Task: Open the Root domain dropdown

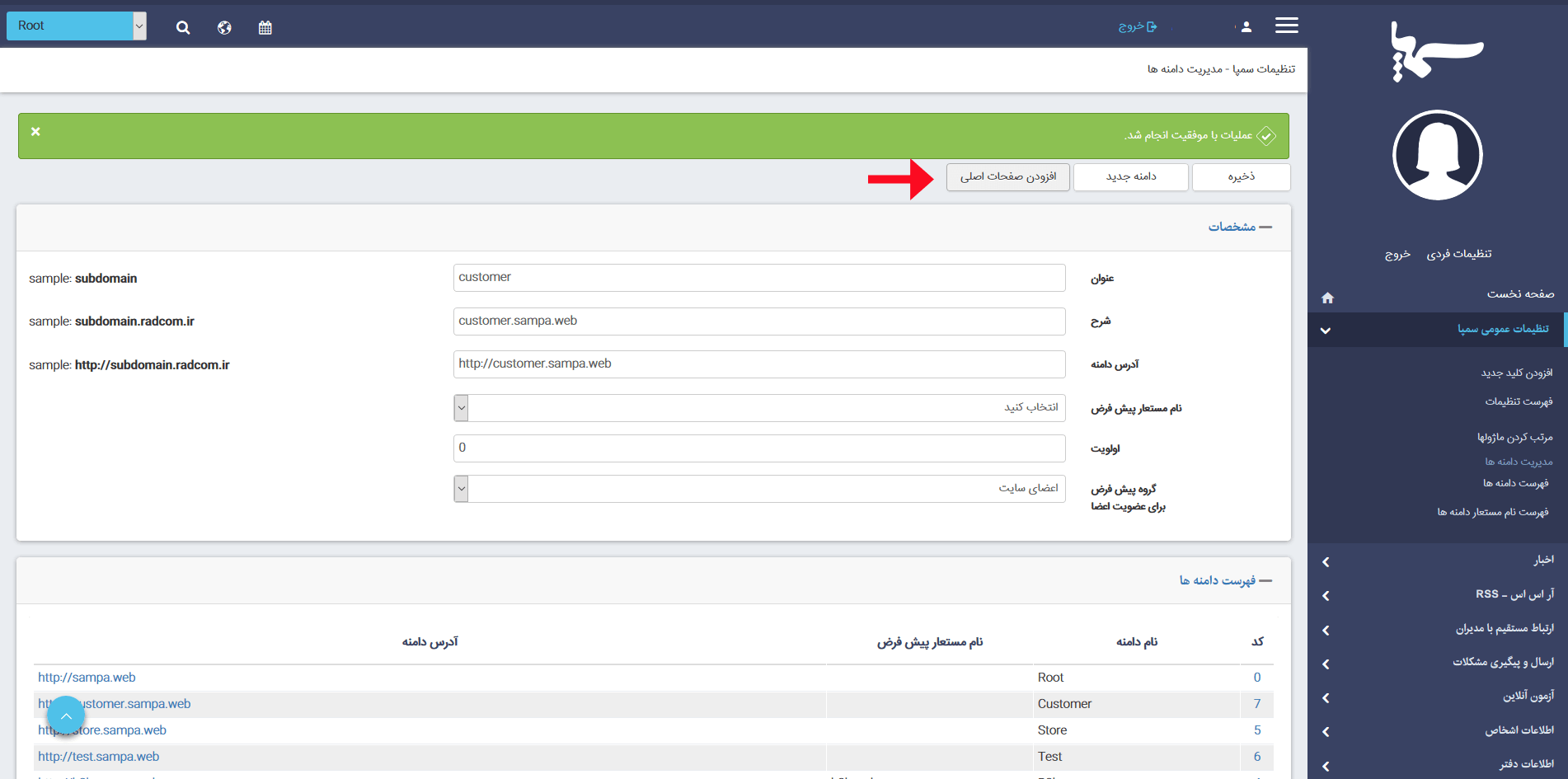Action: pyautogui.click(x=76, y=26)
